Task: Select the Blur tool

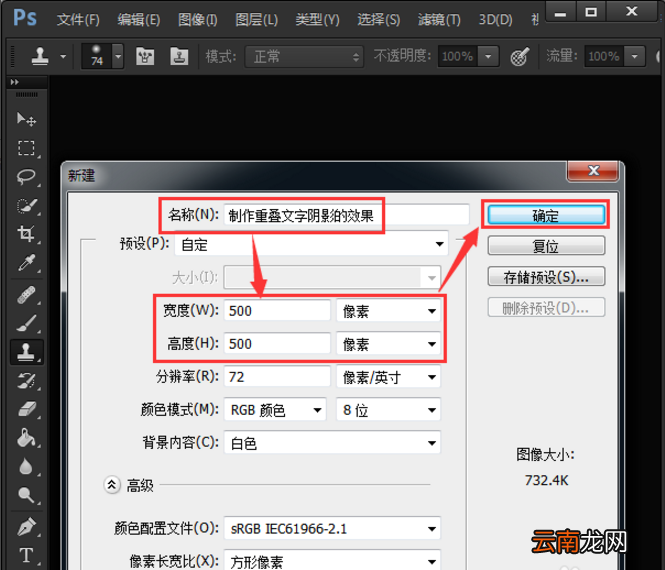Action: (26, 467)
